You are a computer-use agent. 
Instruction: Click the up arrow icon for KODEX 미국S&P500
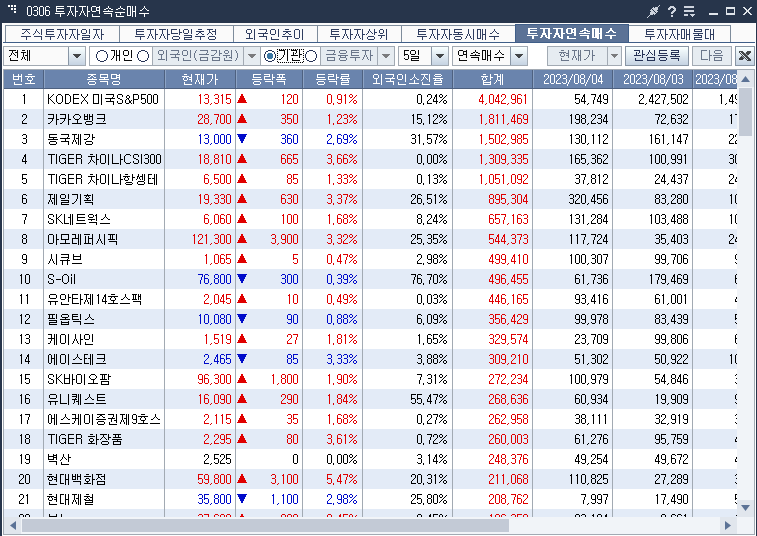[242, 99]
